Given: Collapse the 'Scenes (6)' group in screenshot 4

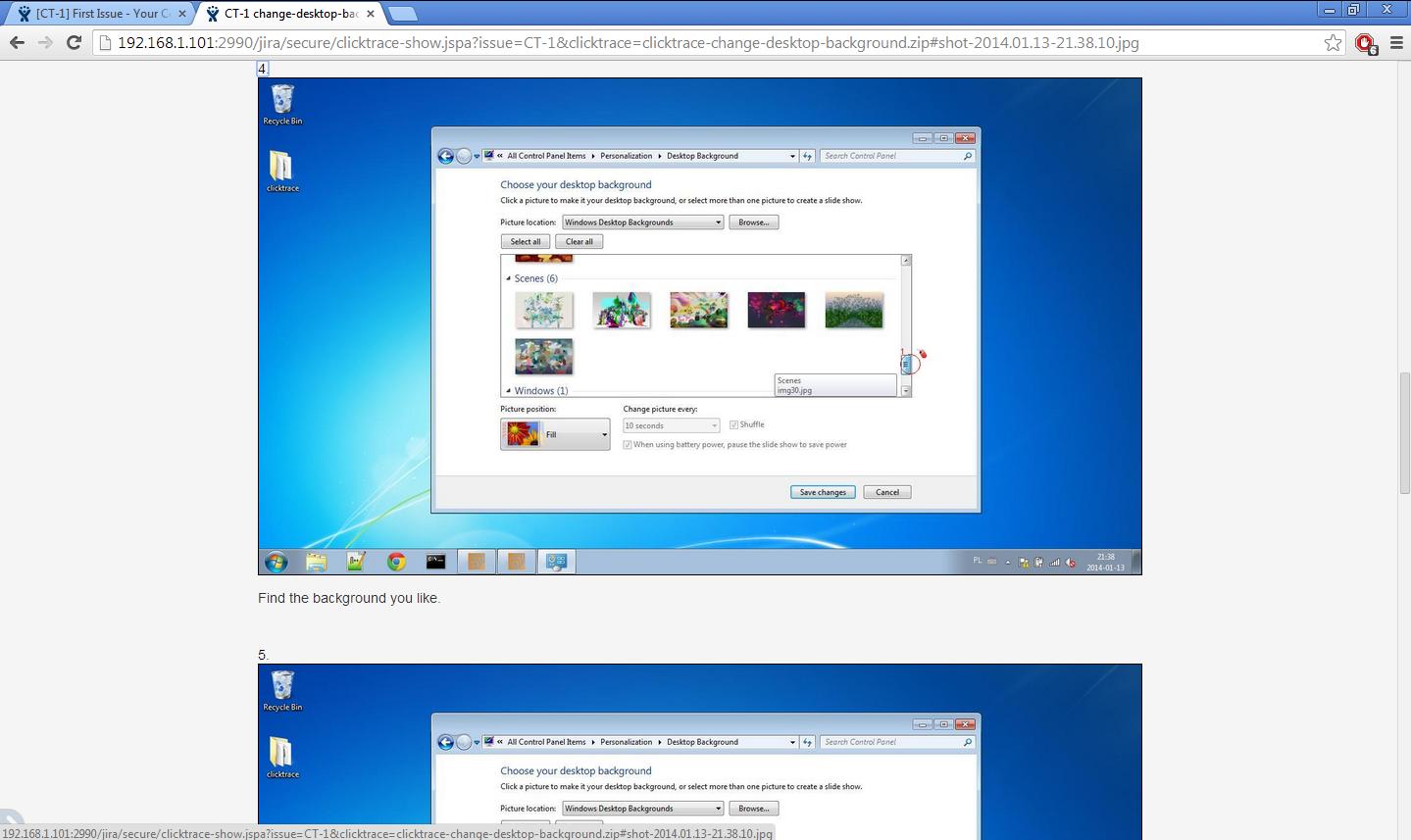Looking at the screenshot, I should [508, 279].
